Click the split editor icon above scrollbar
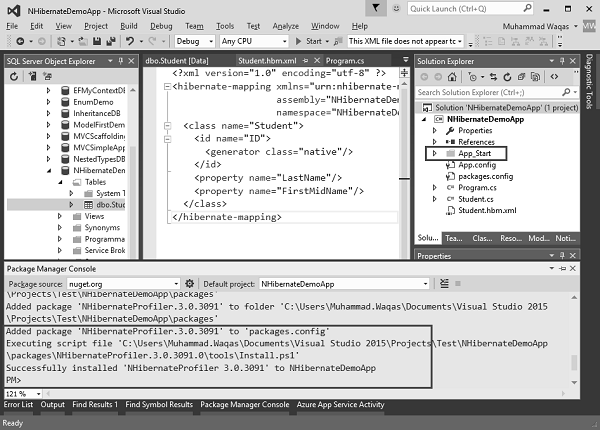Viewport: 600px width, 430px height. tap(404, 72)
